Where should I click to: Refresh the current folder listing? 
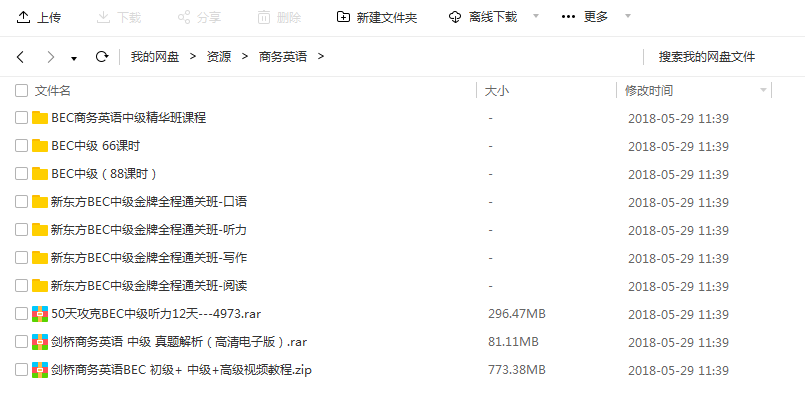(102, 56)
